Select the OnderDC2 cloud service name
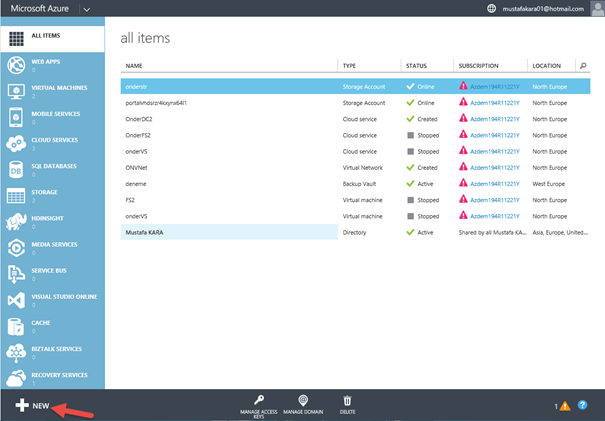Image resolution: width=605 pixels, height=421 pixels. [139, 119]
